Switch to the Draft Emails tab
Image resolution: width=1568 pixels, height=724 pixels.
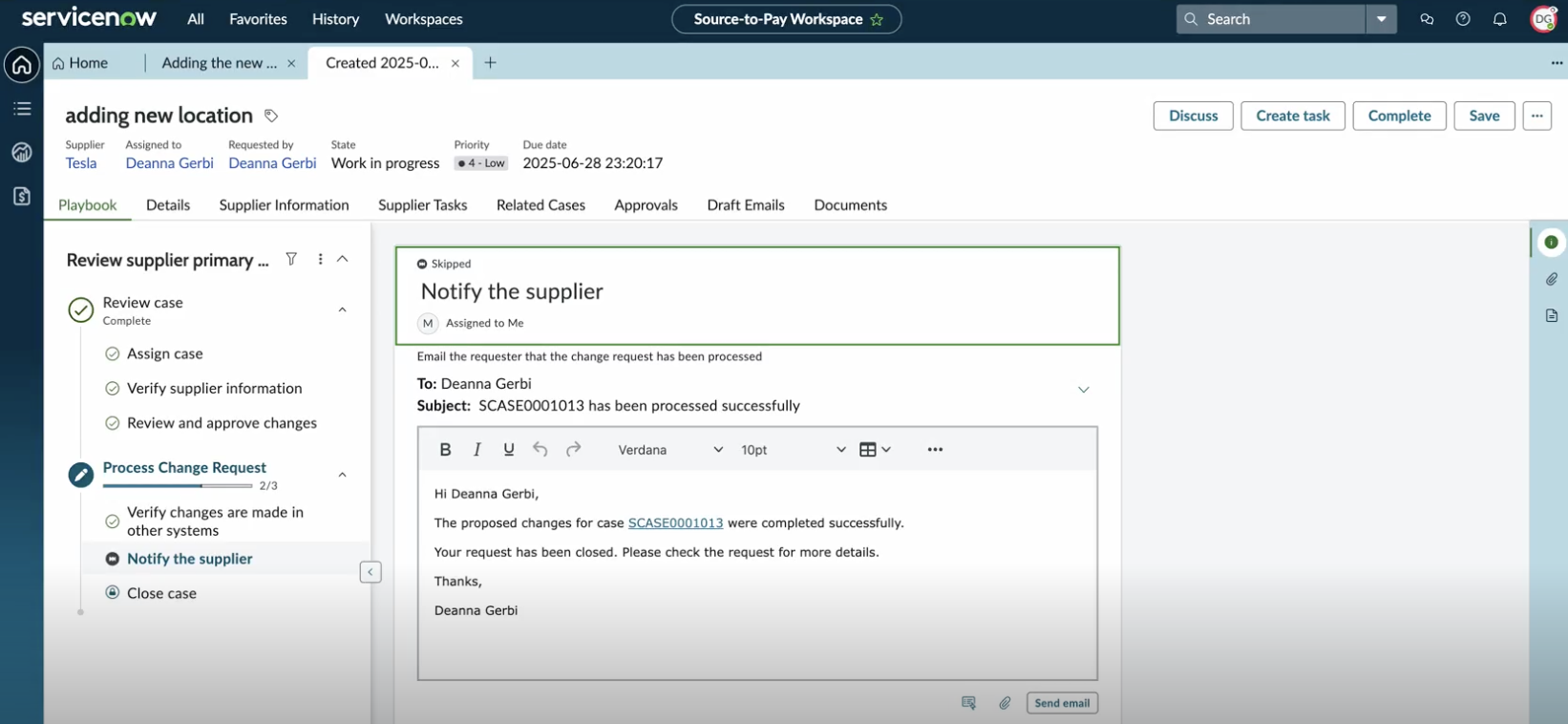(x=746, y=205)
